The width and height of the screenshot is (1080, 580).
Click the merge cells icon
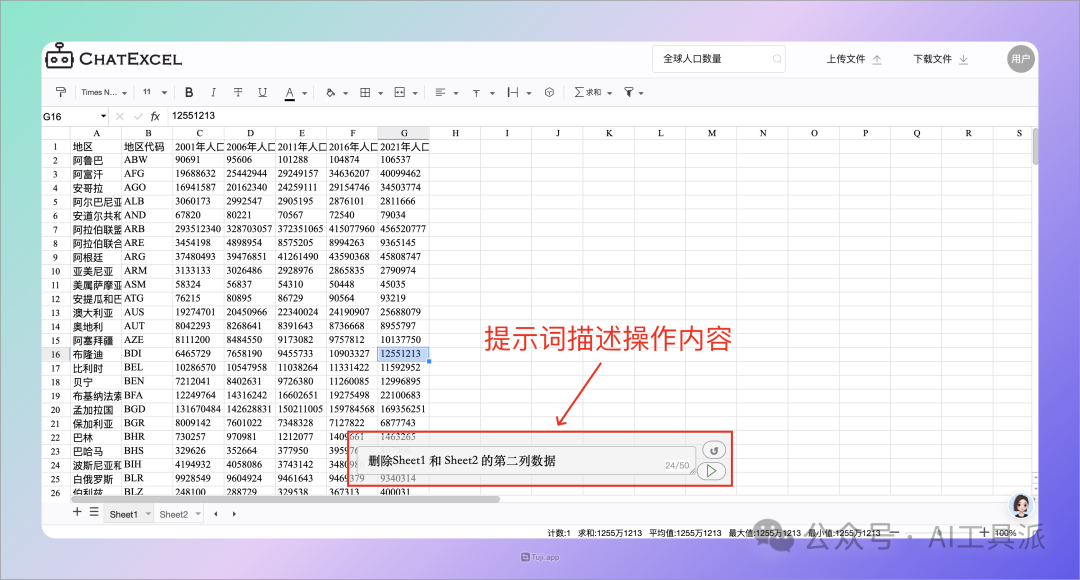(400, 92)
